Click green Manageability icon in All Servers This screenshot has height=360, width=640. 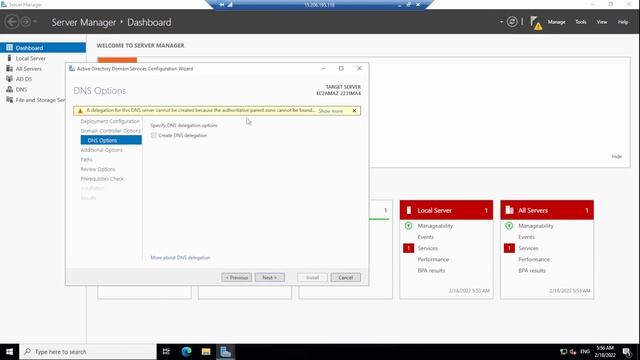click(x=509, y=225)
